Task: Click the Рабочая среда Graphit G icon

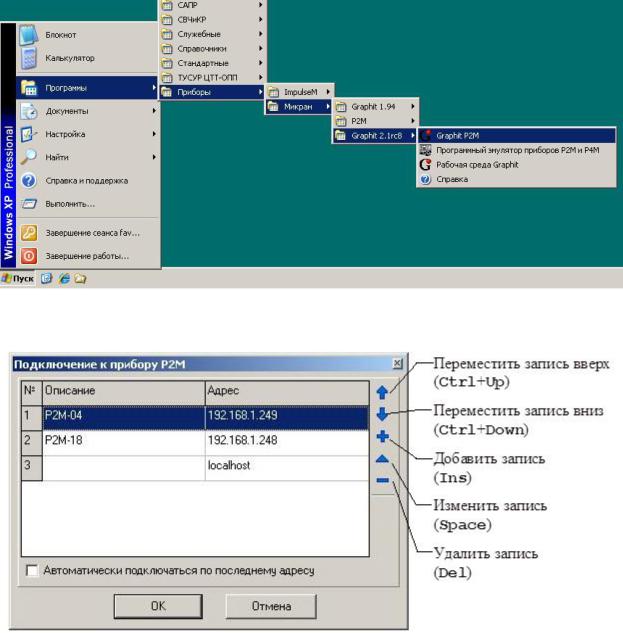Action: (426, 165)
